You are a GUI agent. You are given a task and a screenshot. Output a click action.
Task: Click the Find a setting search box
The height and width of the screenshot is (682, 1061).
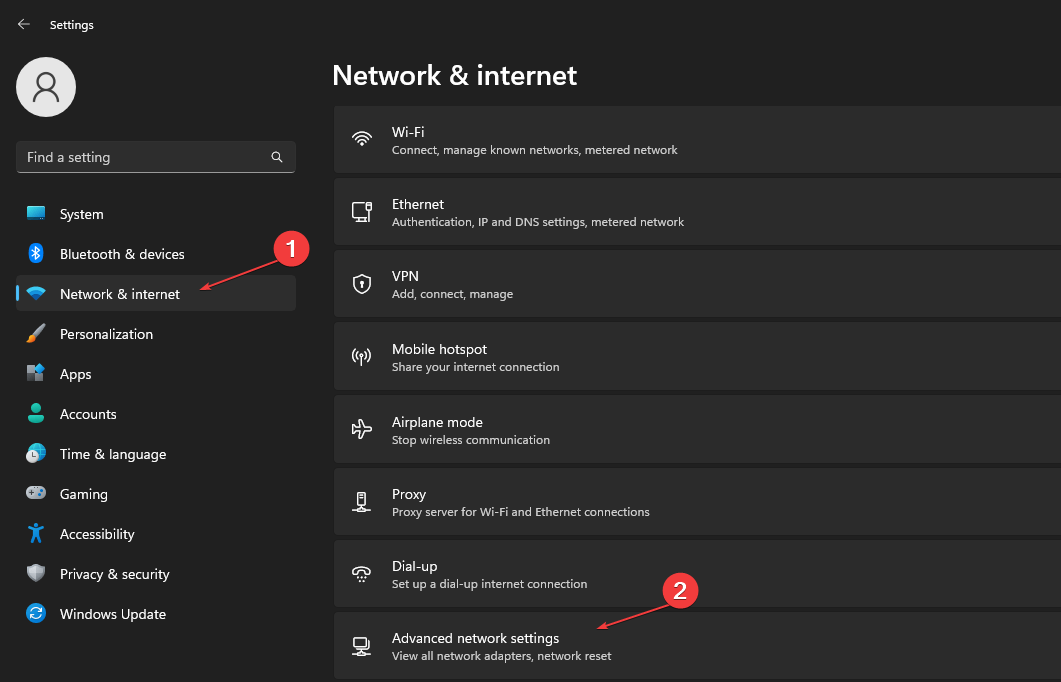coord(155,157)
